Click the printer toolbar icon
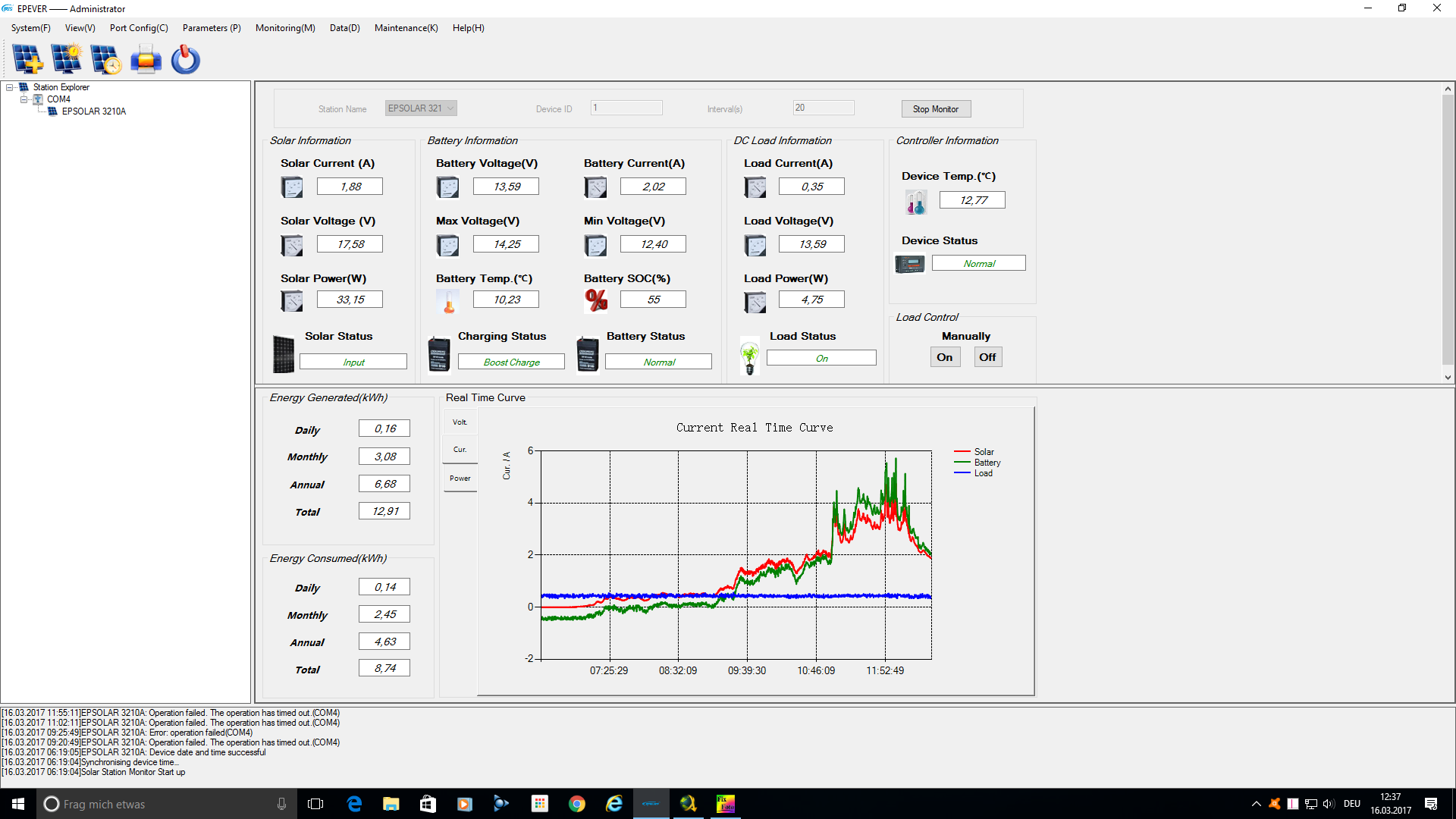This screenshot has width=1456, height=819. pos(146,59)
